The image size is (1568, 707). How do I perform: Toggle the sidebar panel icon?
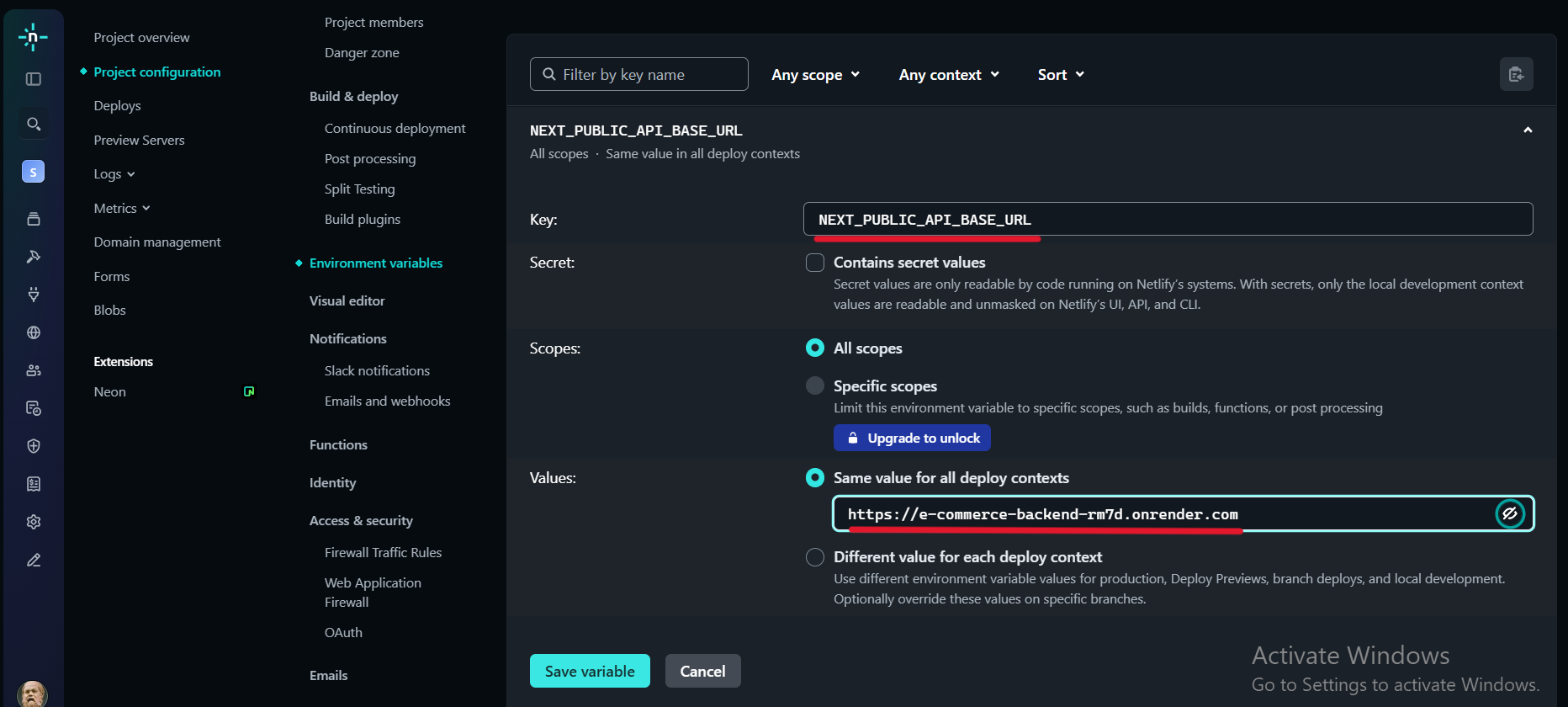pos(34,79)
